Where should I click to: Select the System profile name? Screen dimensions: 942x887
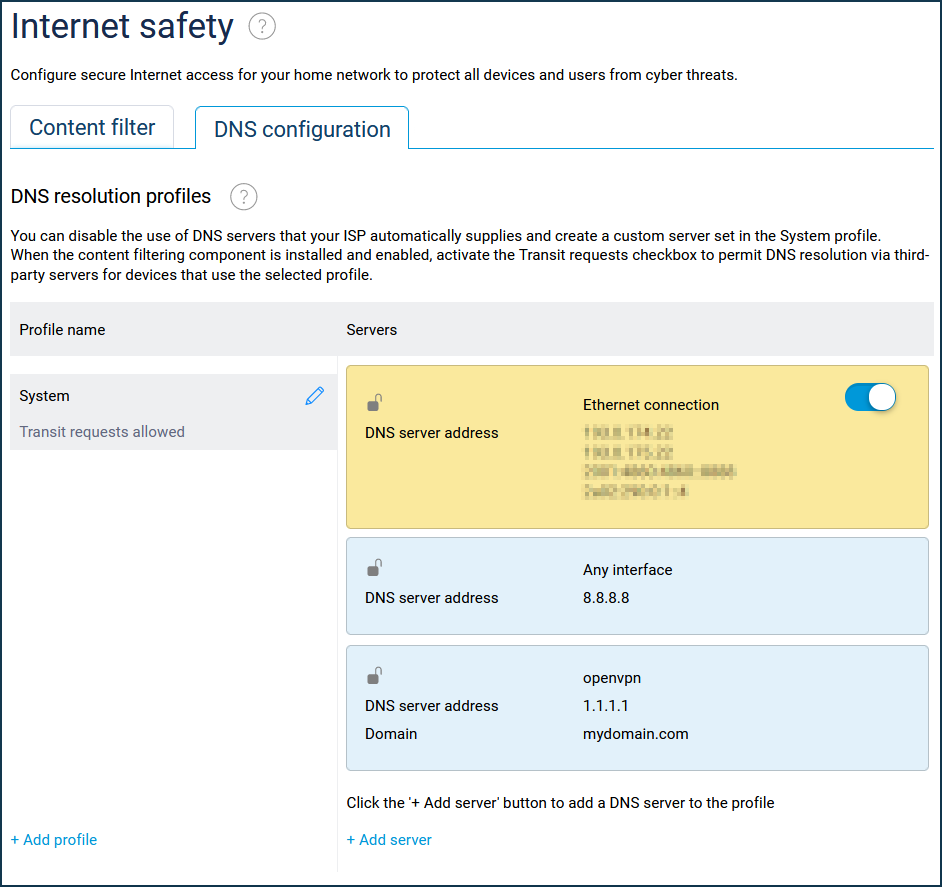point(45,396)
